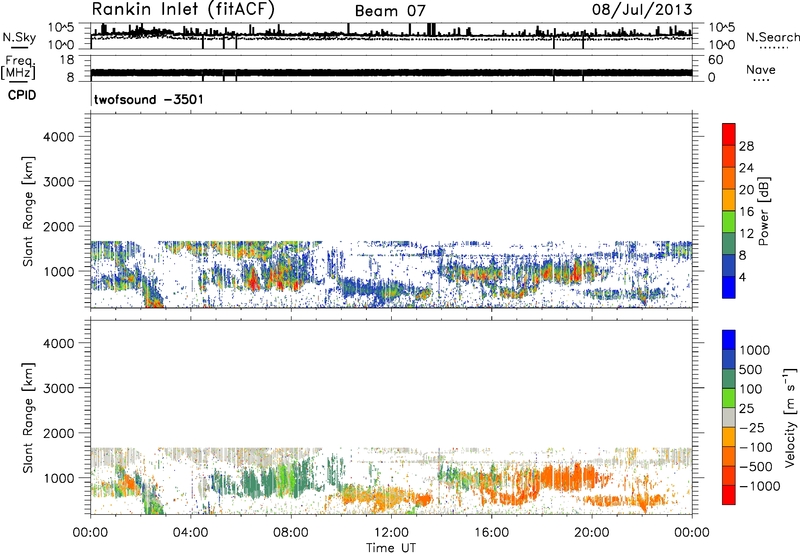Click the 'Freq. [MHz]' axis label
The width and height of the screenshot is (800, 554).
point(18,67)
